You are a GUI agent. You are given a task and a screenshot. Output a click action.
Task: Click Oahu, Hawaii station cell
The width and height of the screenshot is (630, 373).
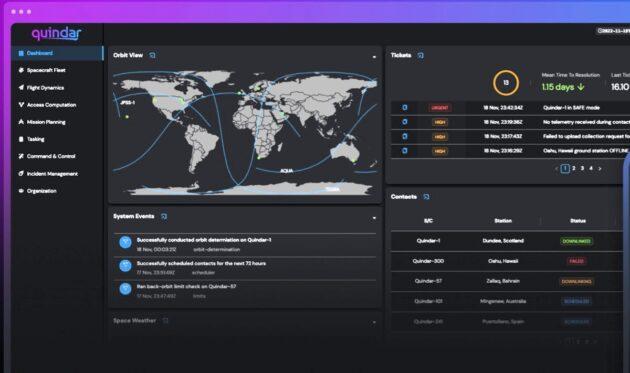[x=503, y=261]
